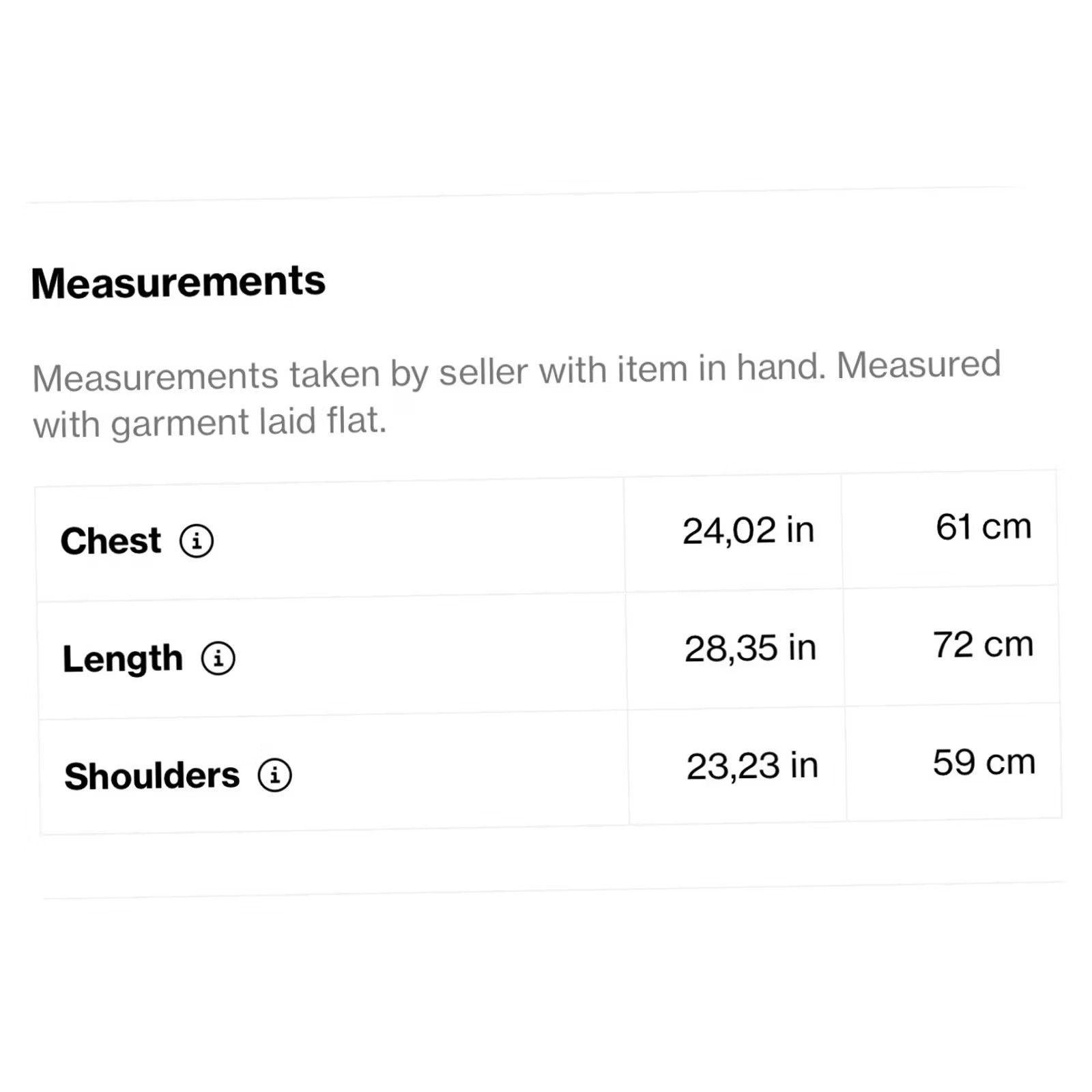This screenshot has width=1092, height=1092.
Task: Click the info icon beside Chest
Action: (x=197, y=541)
